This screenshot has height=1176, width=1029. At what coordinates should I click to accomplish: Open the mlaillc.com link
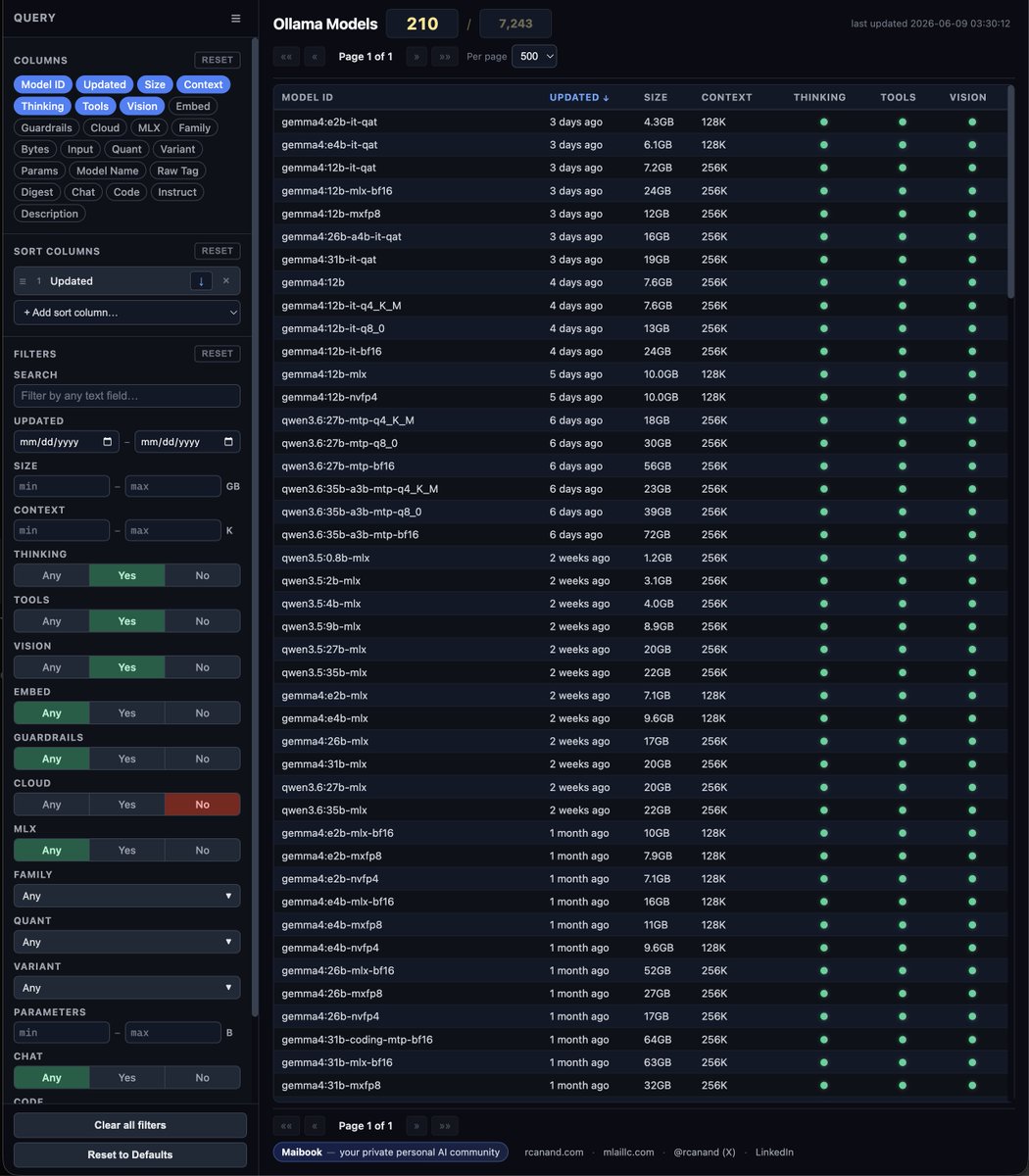click(x=628, y=1152)
